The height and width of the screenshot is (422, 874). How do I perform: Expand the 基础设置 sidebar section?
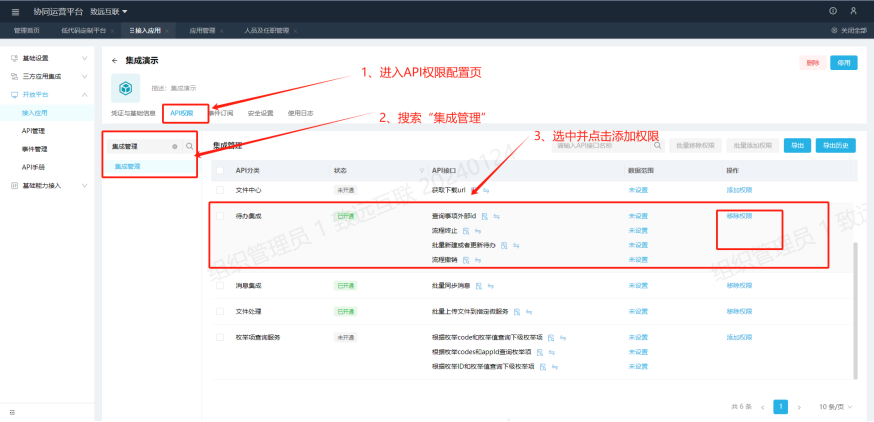[x=85, y=58]
